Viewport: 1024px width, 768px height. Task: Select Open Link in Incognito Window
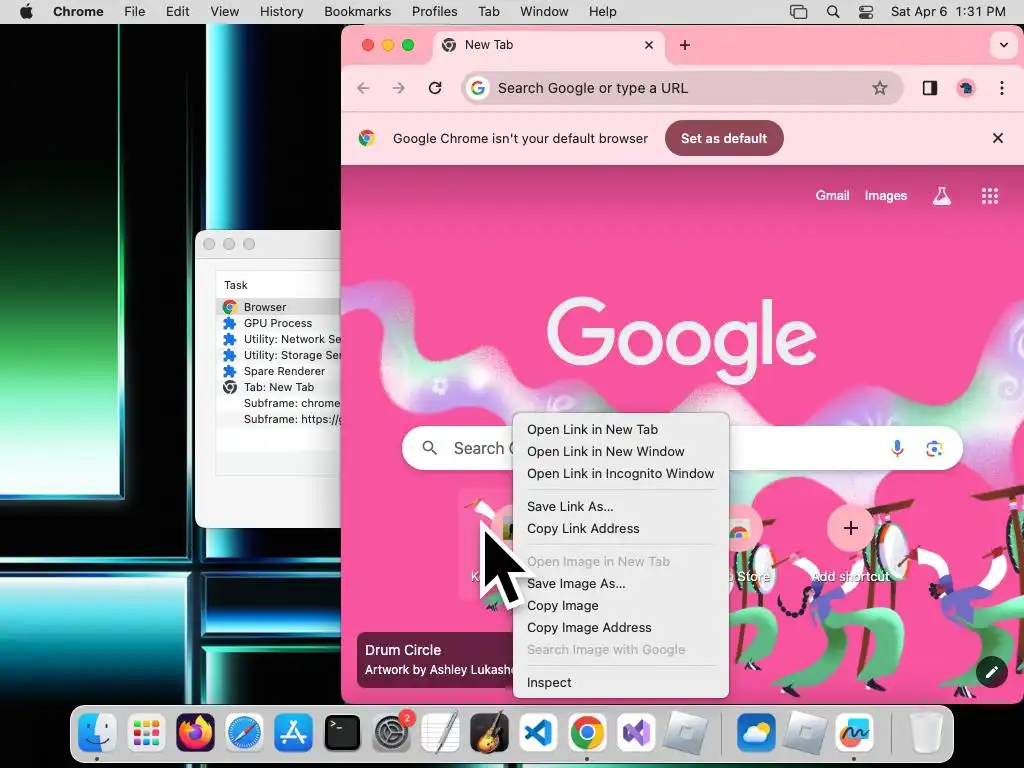[620, 473]
